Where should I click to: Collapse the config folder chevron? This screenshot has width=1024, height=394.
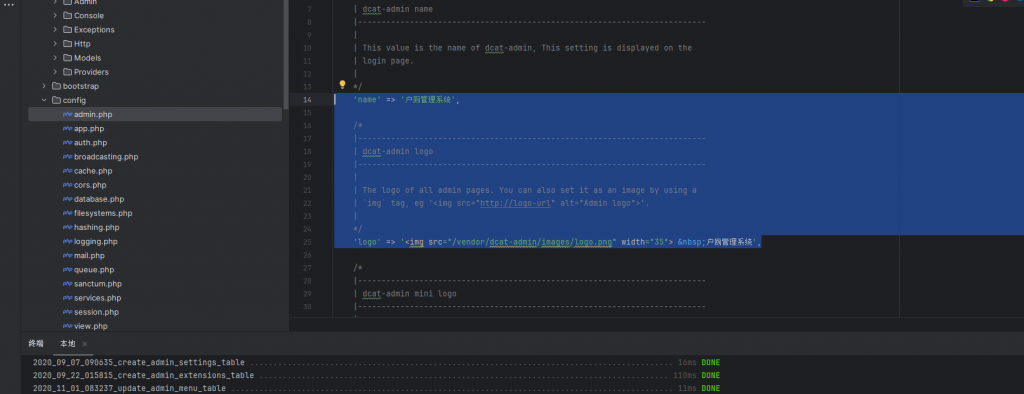tap(44, 100)
